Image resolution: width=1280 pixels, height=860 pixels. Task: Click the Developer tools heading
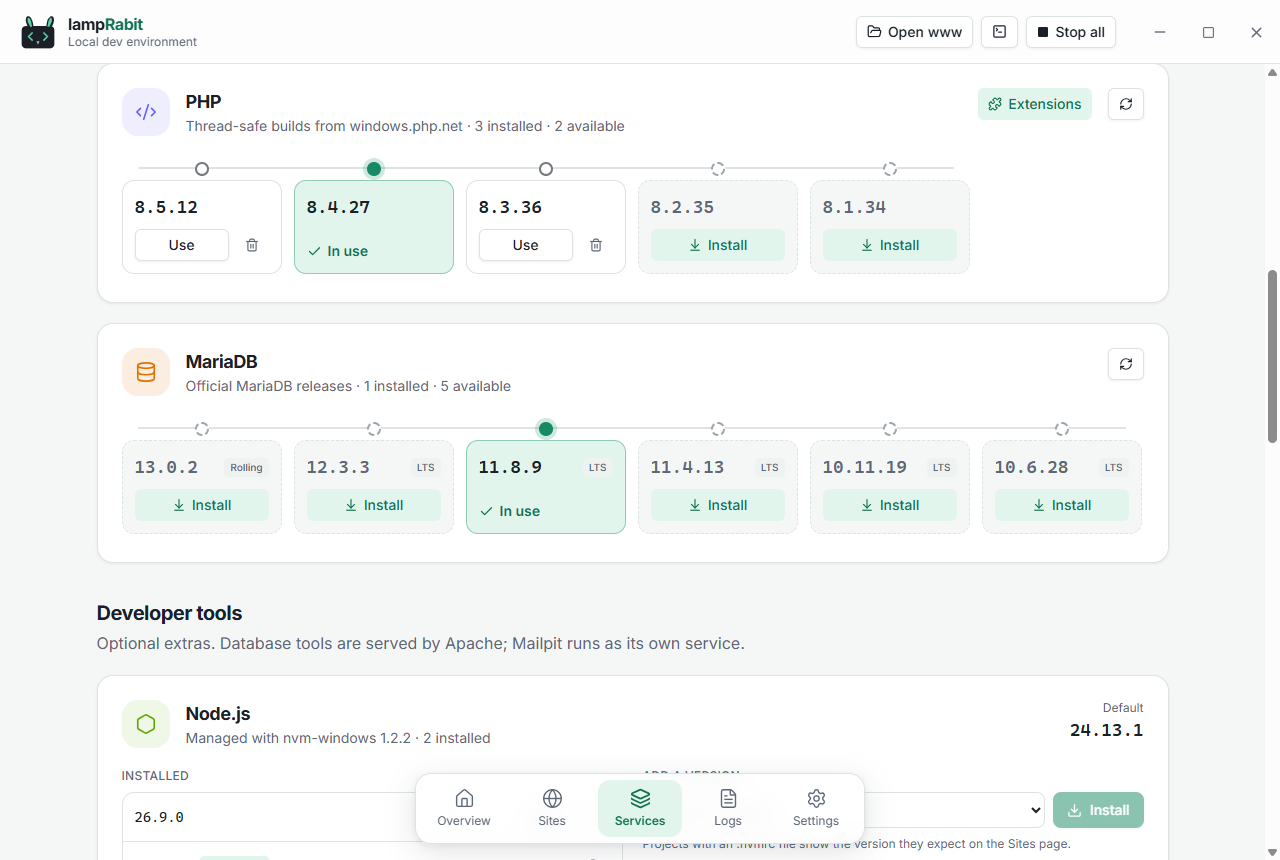click(170, 613)
